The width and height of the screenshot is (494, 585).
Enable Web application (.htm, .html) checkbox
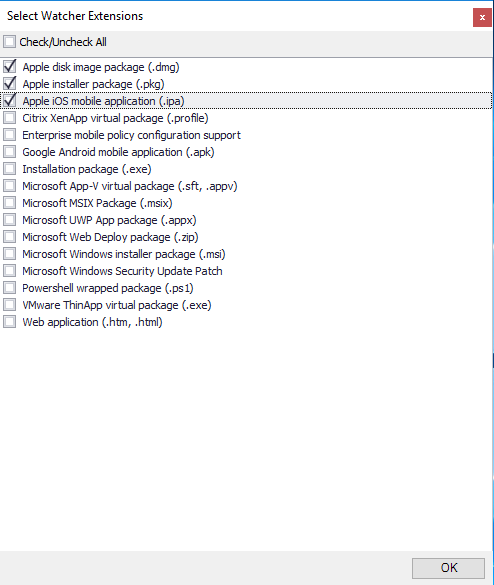(x=9, y=322)
